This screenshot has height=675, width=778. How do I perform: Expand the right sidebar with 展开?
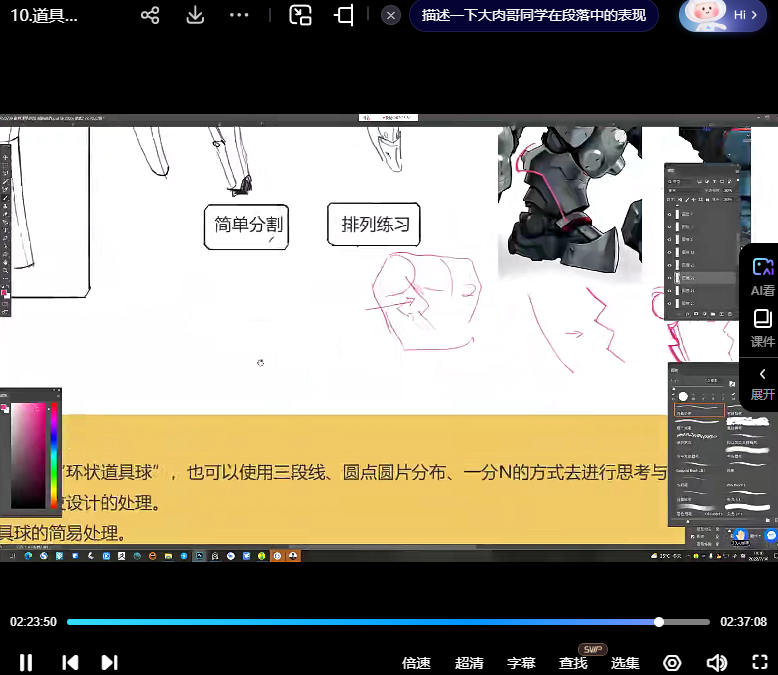(x=762, y=383)
